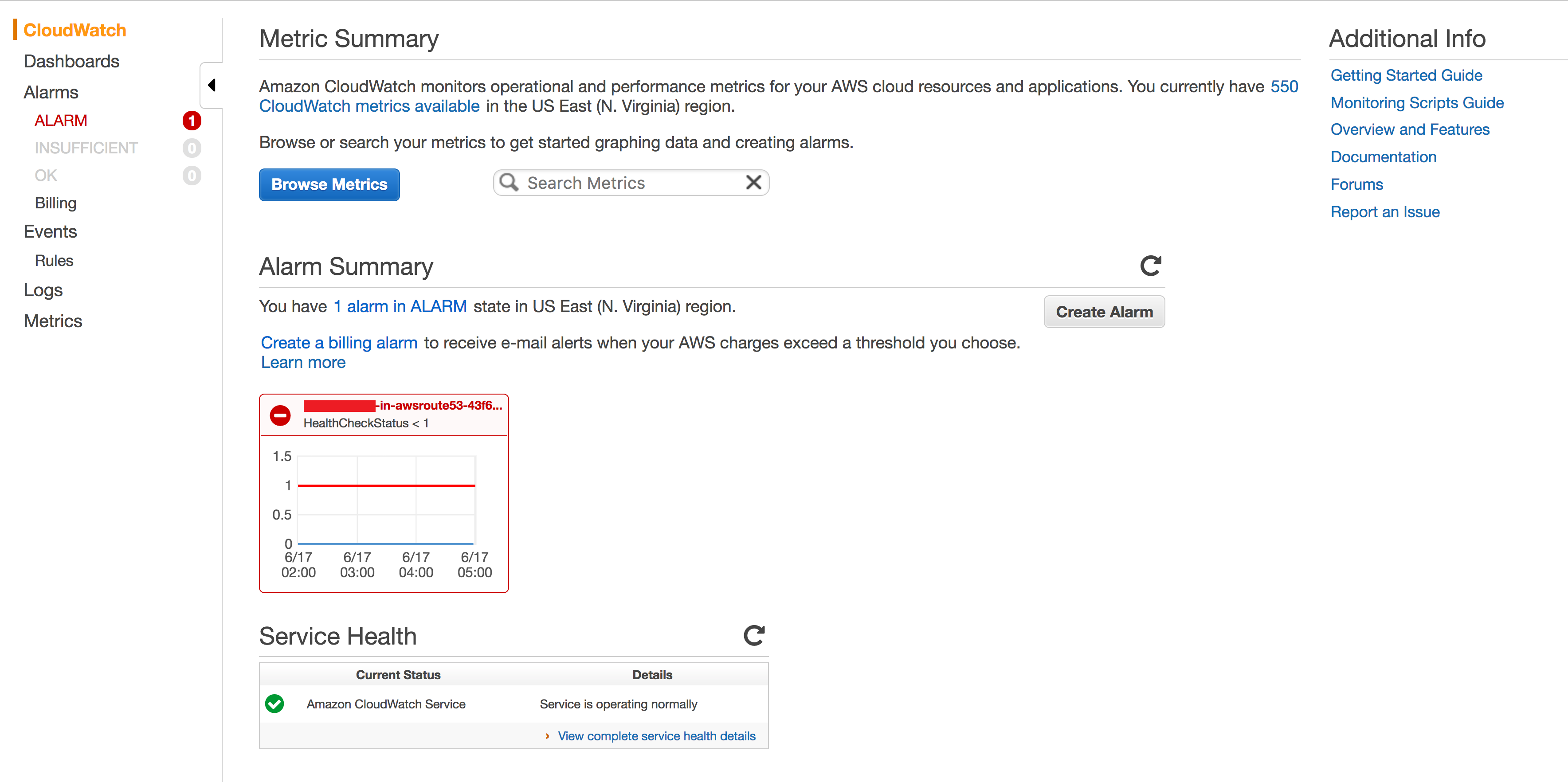Open the Learn more link
Viewport: 1568px width, 782px height.
(303, 363)
